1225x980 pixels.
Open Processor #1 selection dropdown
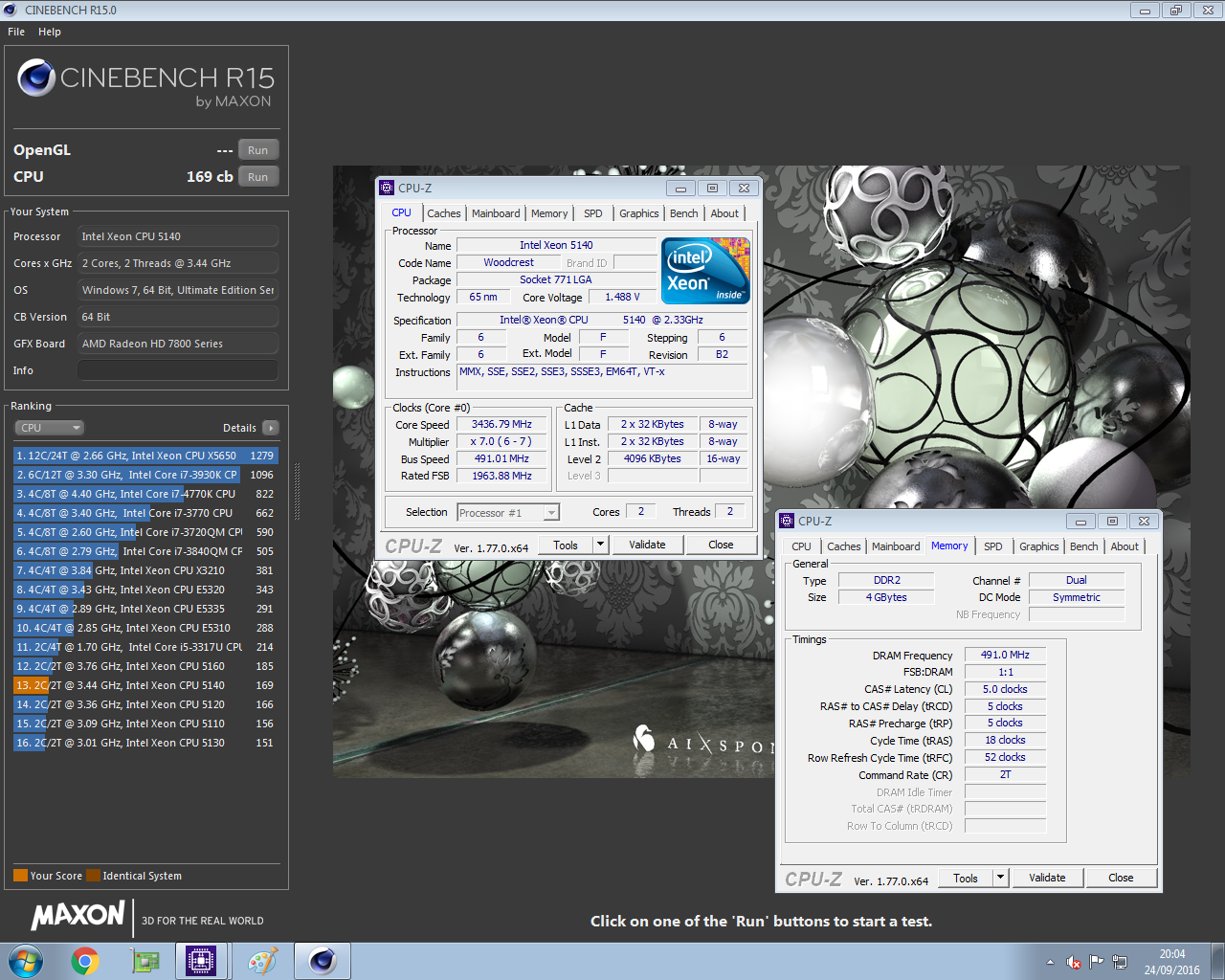click(508, 513)
